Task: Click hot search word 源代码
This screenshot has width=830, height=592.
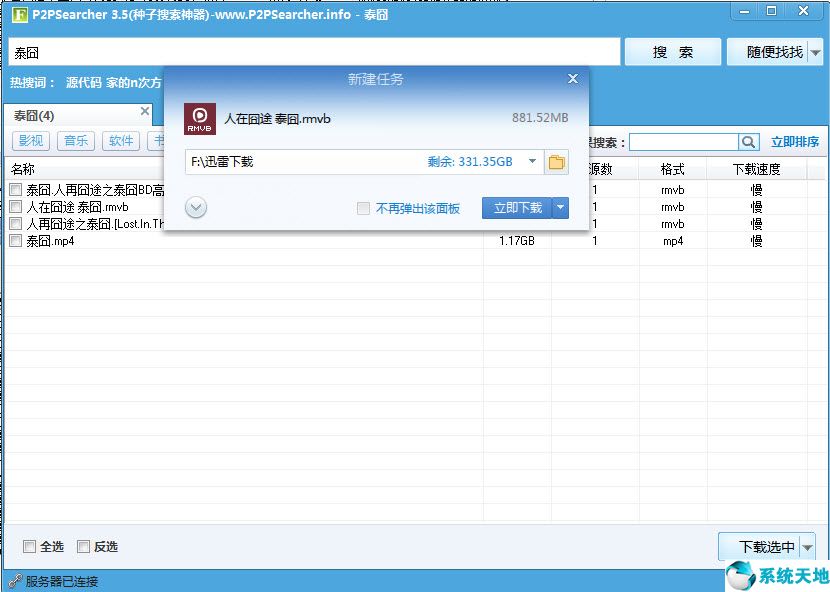Action: click(x=84, y=83)
